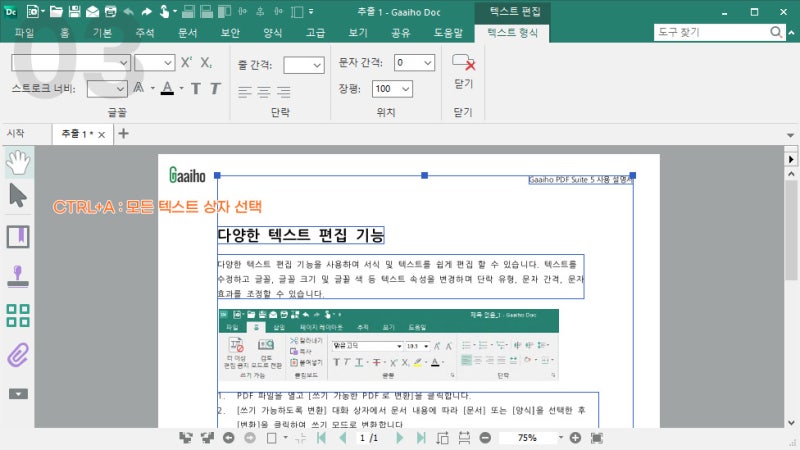
Task: Go to the next page
Action: [x=399, y=438]
